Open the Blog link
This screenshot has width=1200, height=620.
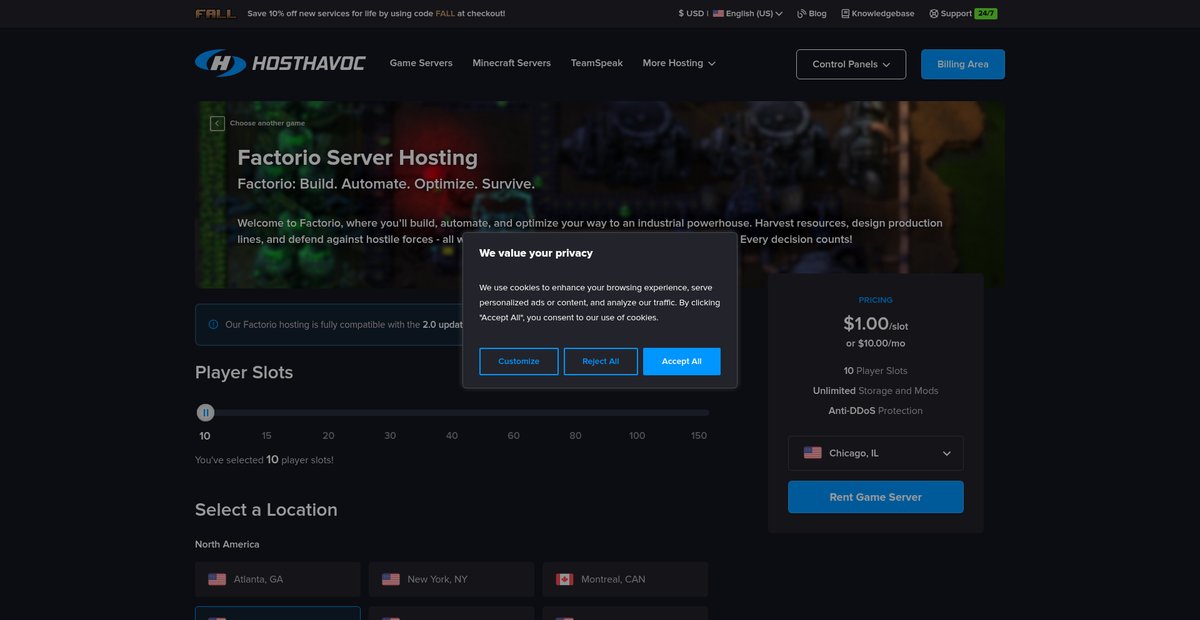pos(817,14)
